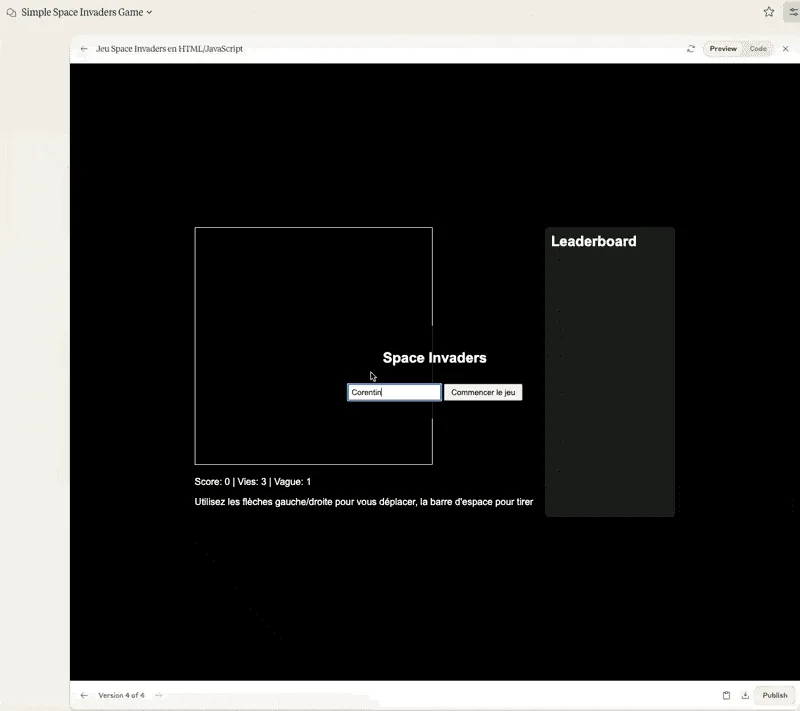Switch to the Code tab
The height and width of the screenshot is (711, 800).
[x=758, y=49]
